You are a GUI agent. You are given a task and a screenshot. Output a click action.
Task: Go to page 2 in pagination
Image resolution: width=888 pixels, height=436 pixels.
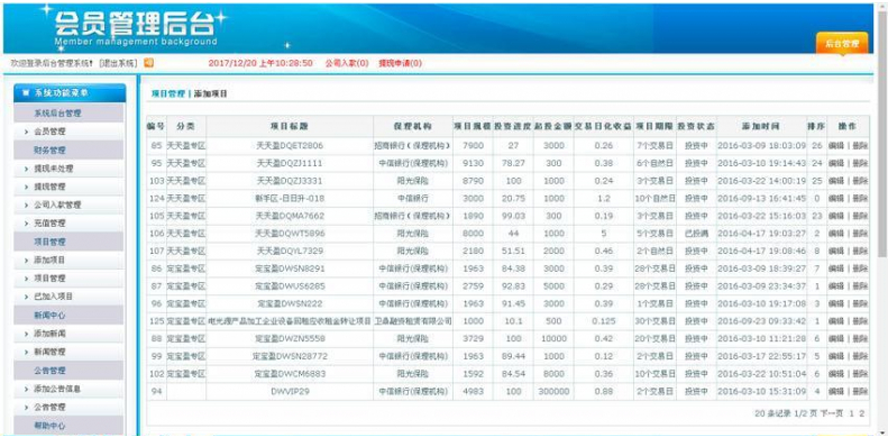(861, 414)
